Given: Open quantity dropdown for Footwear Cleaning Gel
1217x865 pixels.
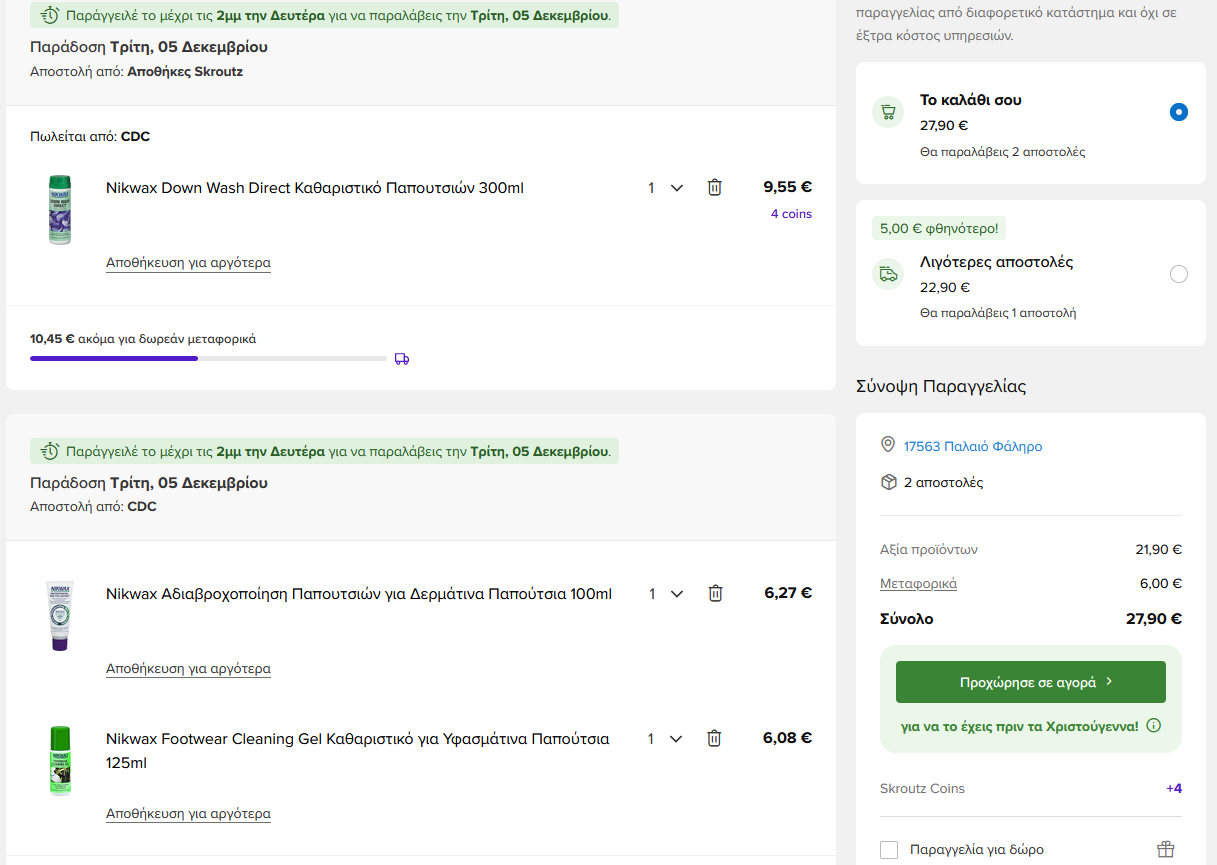Looking at the screenshot, I should click(666, 739).
